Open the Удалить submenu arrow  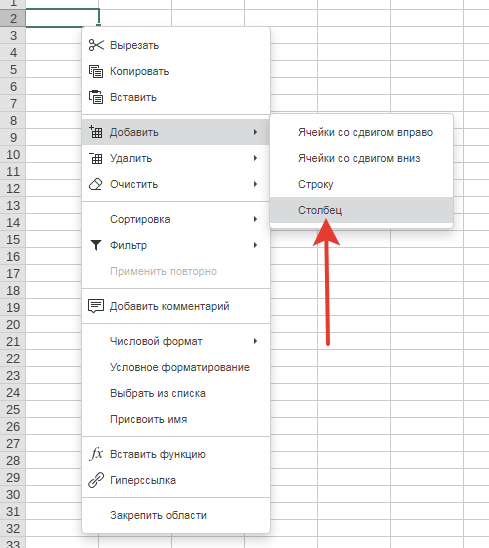tap(256, 158)
